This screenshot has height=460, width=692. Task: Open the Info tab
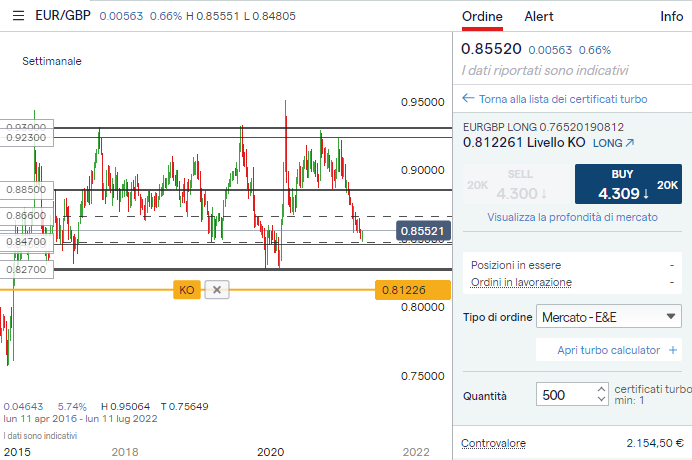[x=671, y=17]
